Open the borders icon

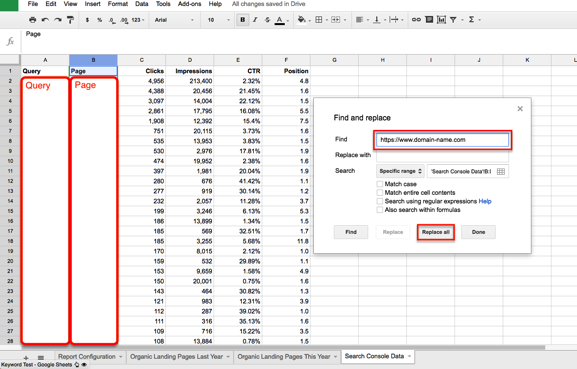319,20
